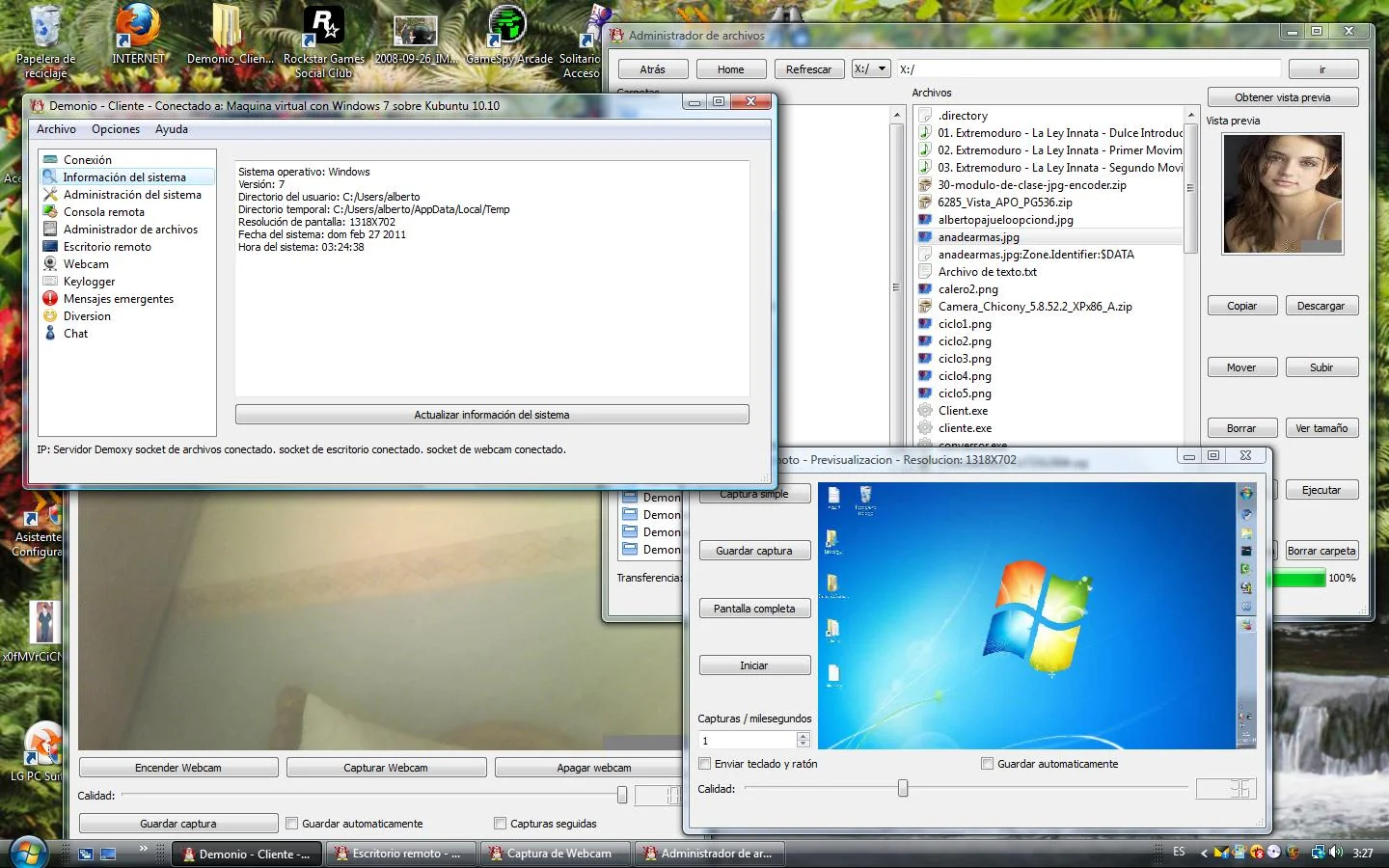Click the webcam Calidad slider handle

click(622, 795)
